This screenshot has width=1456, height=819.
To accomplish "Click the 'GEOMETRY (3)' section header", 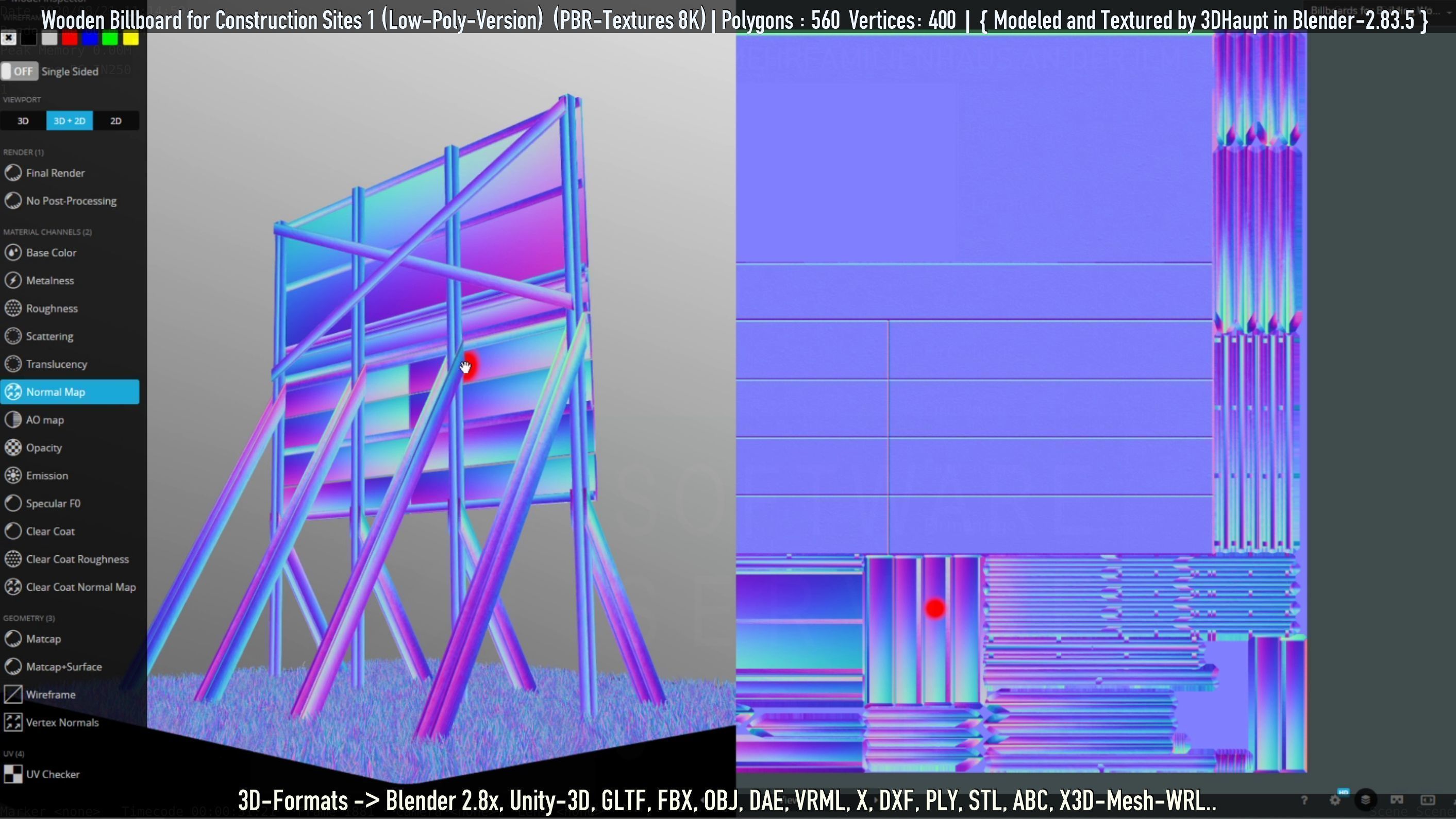I will point(29,619).
